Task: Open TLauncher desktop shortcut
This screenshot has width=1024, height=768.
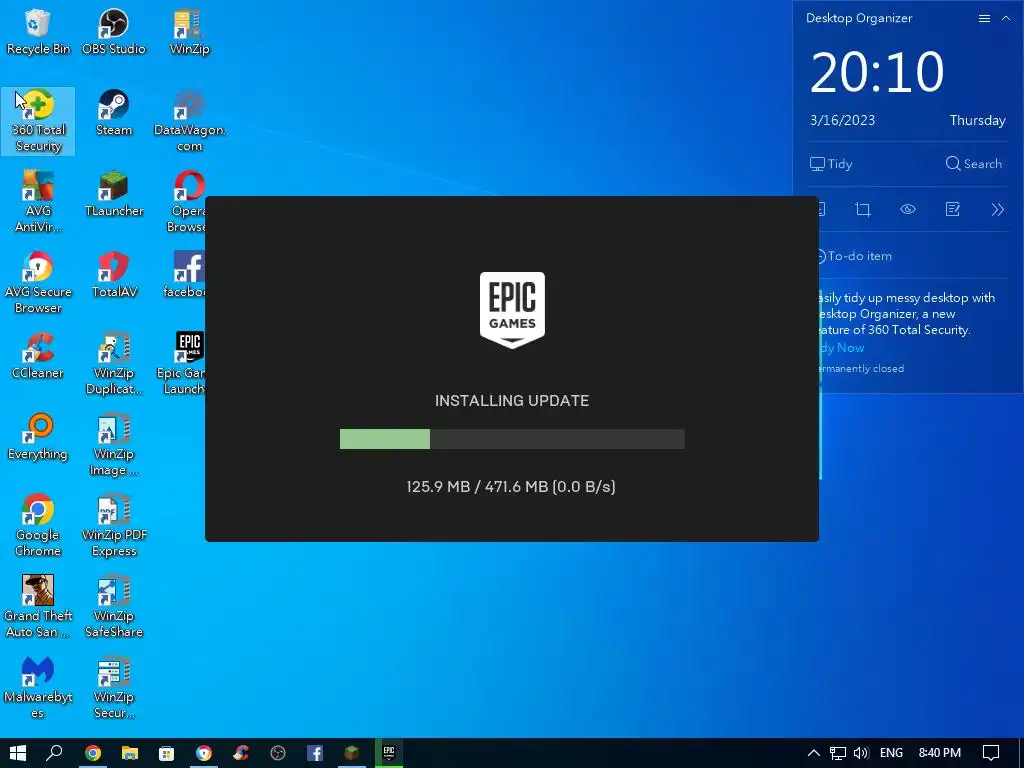Action: (114, 195)
